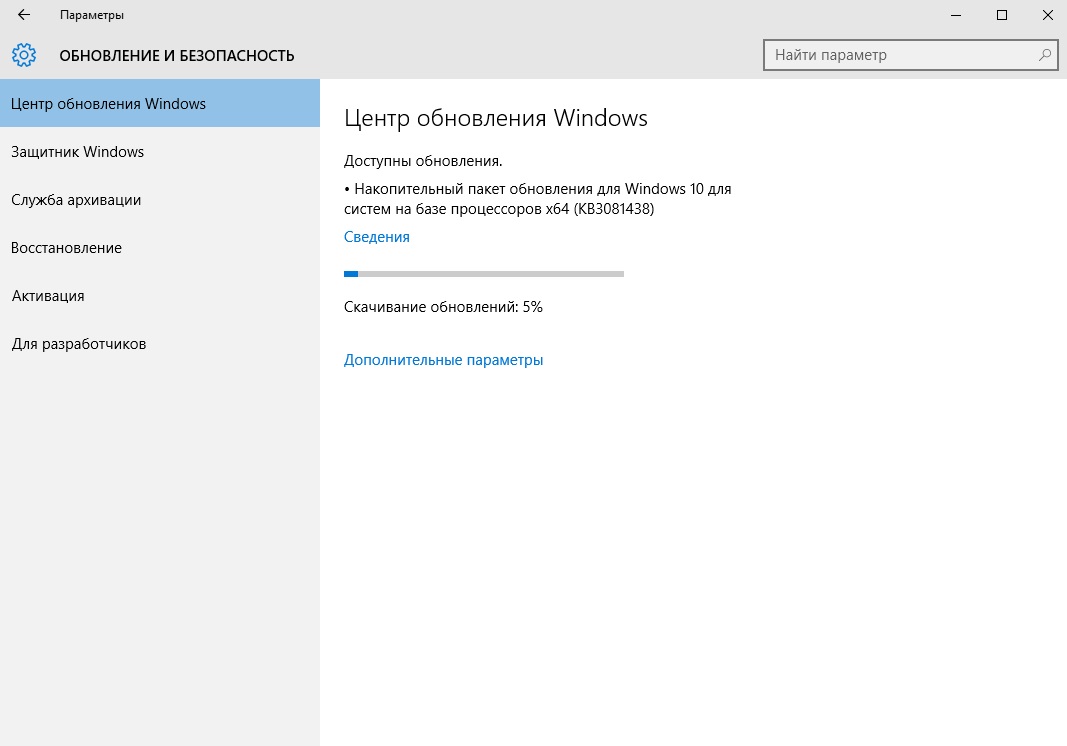The image size is (1067, 746).
Task: Click the KB3081438 update description text
Action: click(538, 199)
